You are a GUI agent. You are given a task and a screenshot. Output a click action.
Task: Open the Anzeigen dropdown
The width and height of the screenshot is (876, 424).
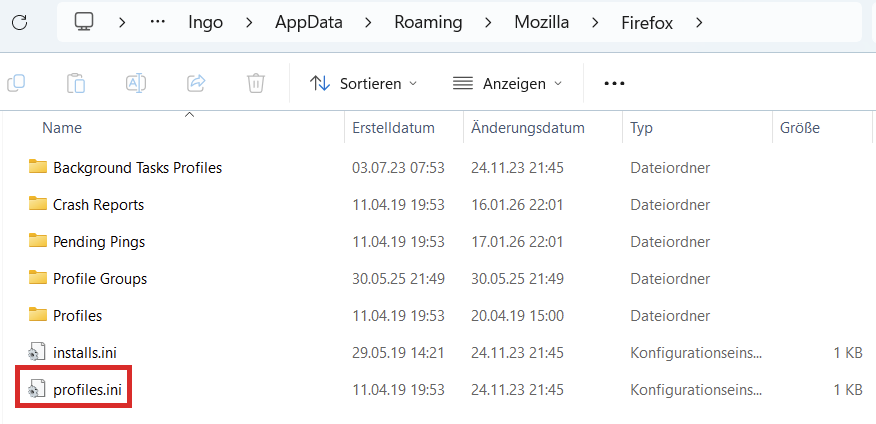point(507,83)
